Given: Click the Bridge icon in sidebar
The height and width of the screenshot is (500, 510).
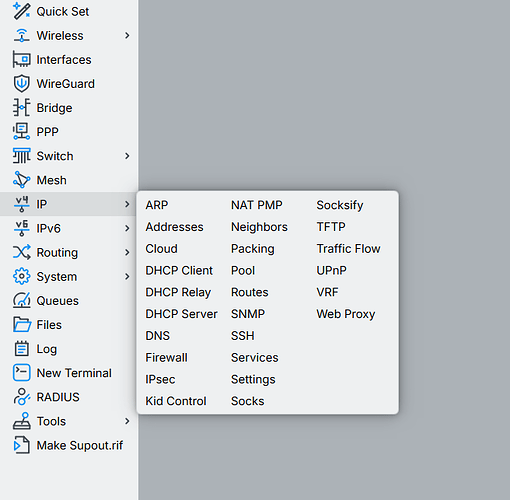Looking at the screenshot, I should point(21,107).
